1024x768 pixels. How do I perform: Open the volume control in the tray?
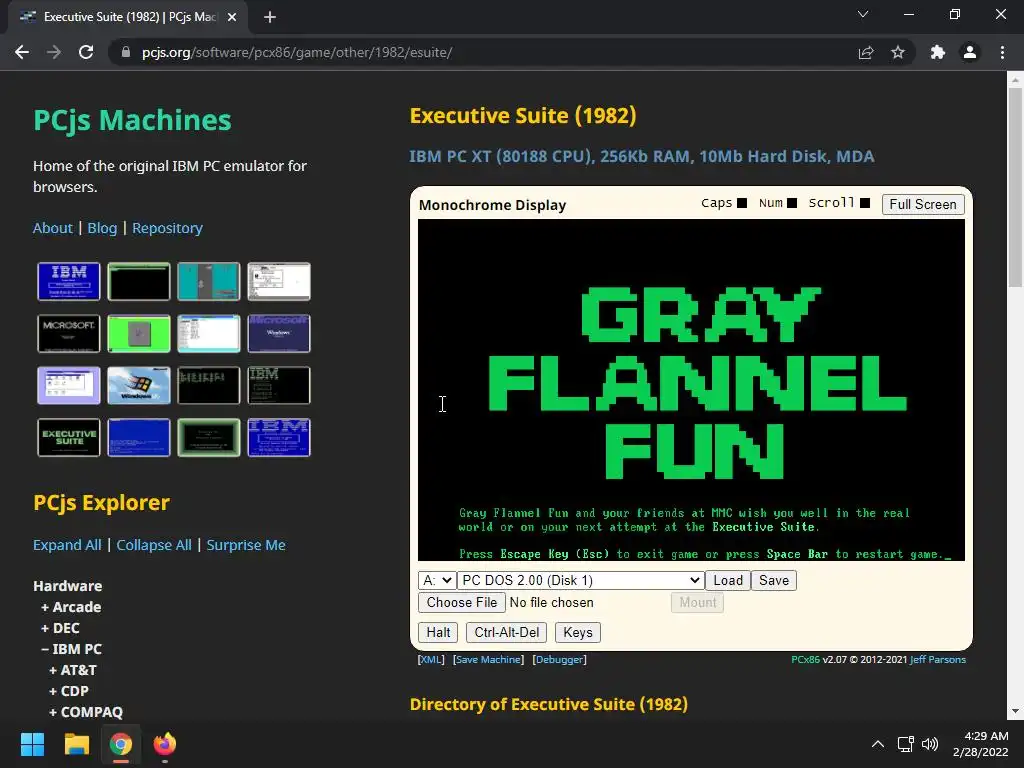pyautogui.click(x=930, y=744)
